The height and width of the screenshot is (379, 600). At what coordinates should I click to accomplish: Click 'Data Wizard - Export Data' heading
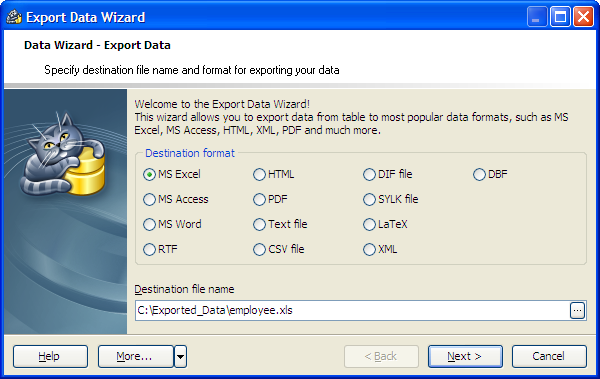(97, 45)
